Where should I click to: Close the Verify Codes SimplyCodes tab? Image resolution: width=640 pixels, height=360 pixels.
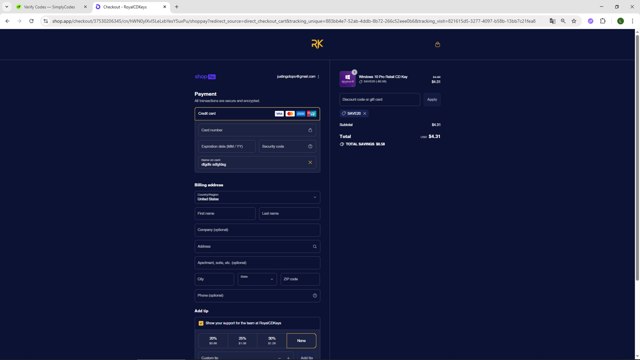point(85,7)
